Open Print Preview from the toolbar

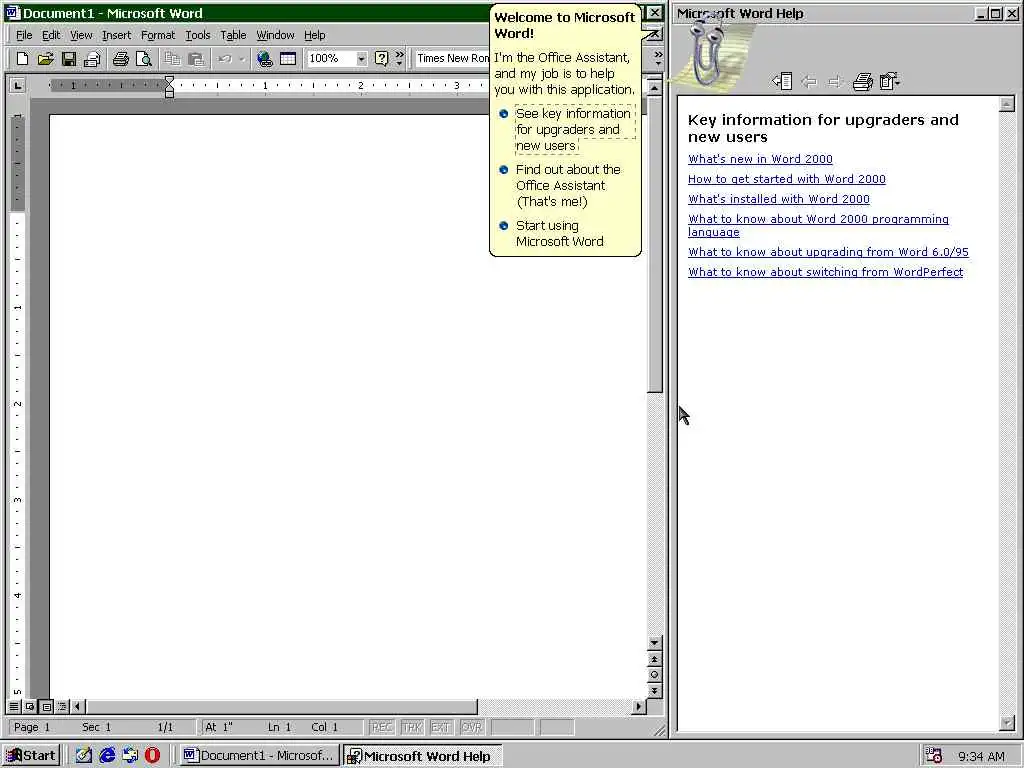coord(144,59)
